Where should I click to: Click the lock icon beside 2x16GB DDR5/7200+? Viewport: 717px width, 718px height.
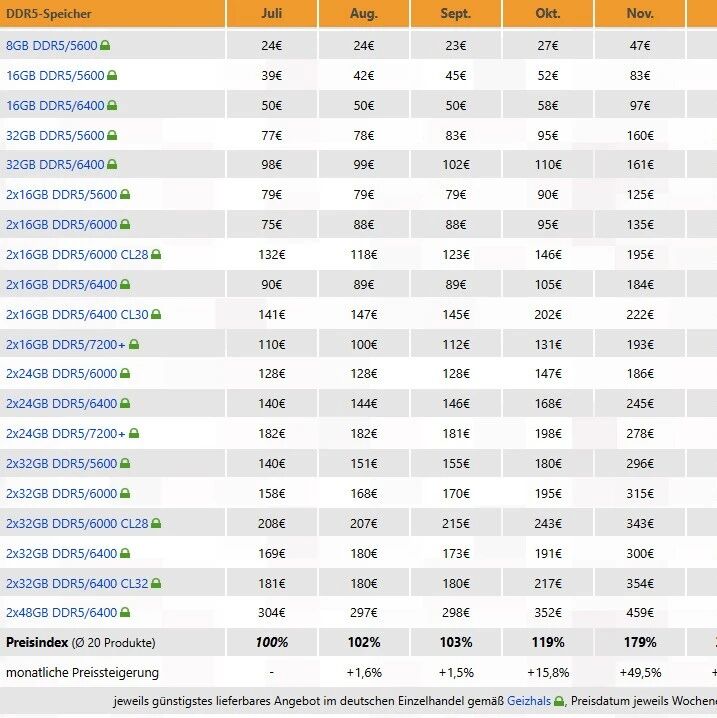click(x=134, y=344)
